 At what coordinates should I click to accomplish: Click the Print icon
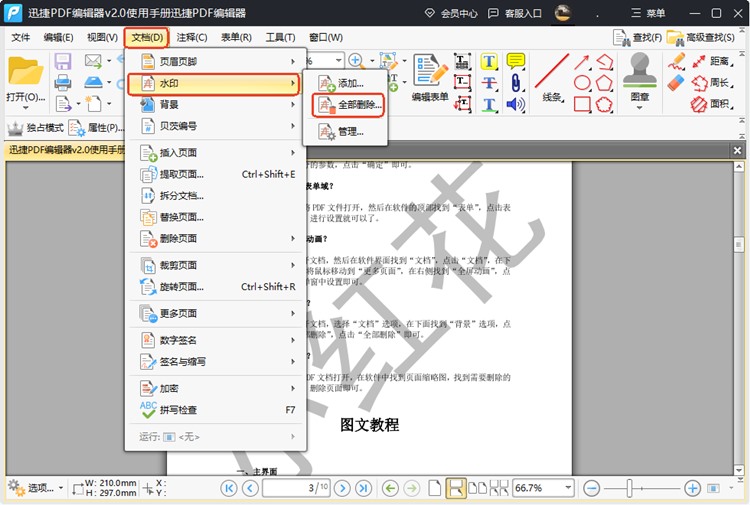click(63, 83)
